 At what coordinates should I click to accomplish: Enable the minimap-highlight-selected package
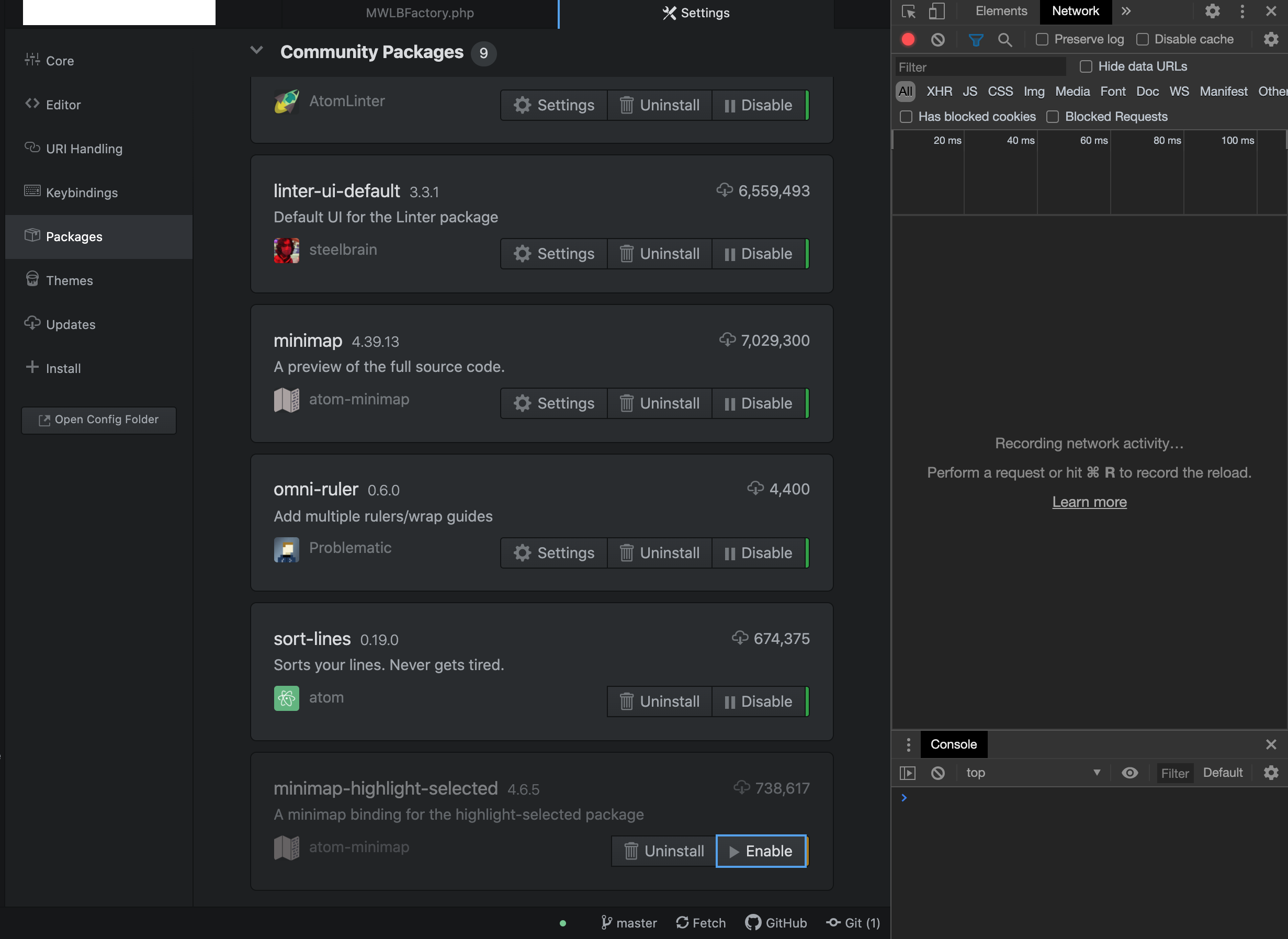(762, 851)
